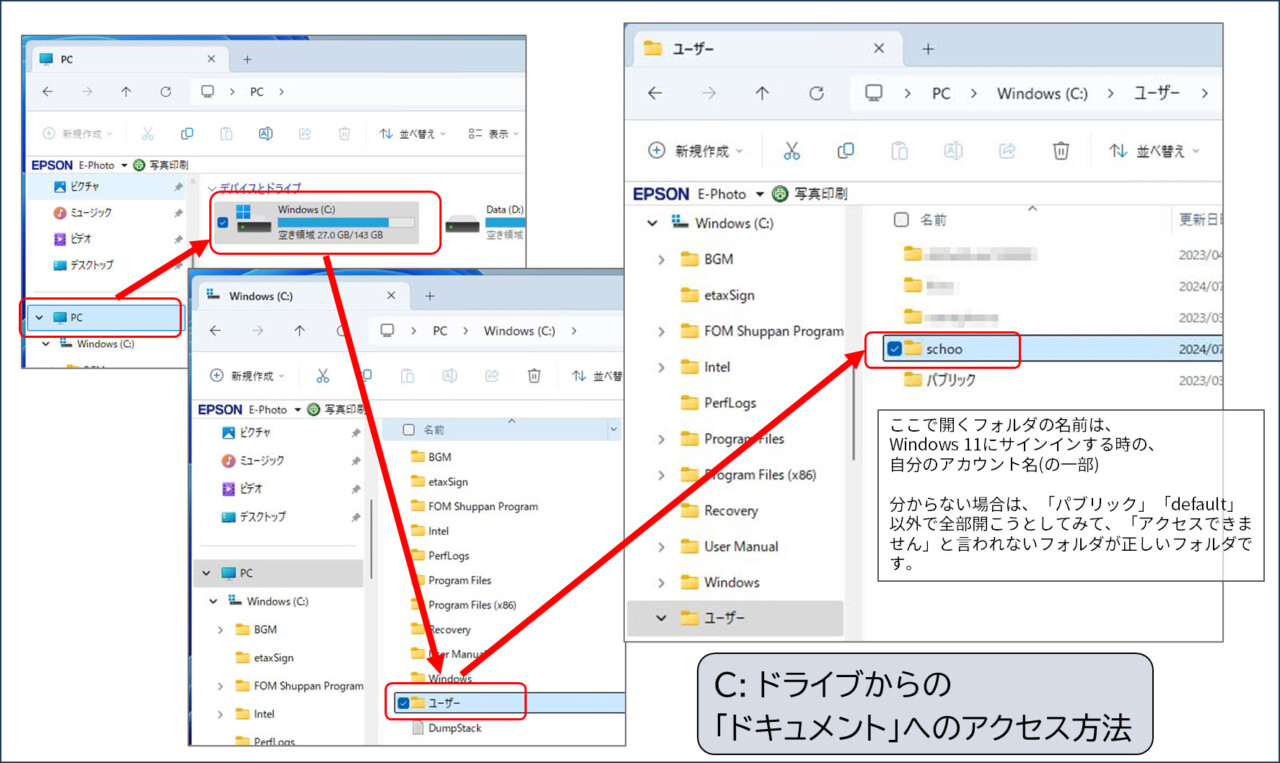This screenshot has width=1280, height=763.
Task: Collapse Windows (C:) node in ユーザー window tree
Action: click(652, 223)
